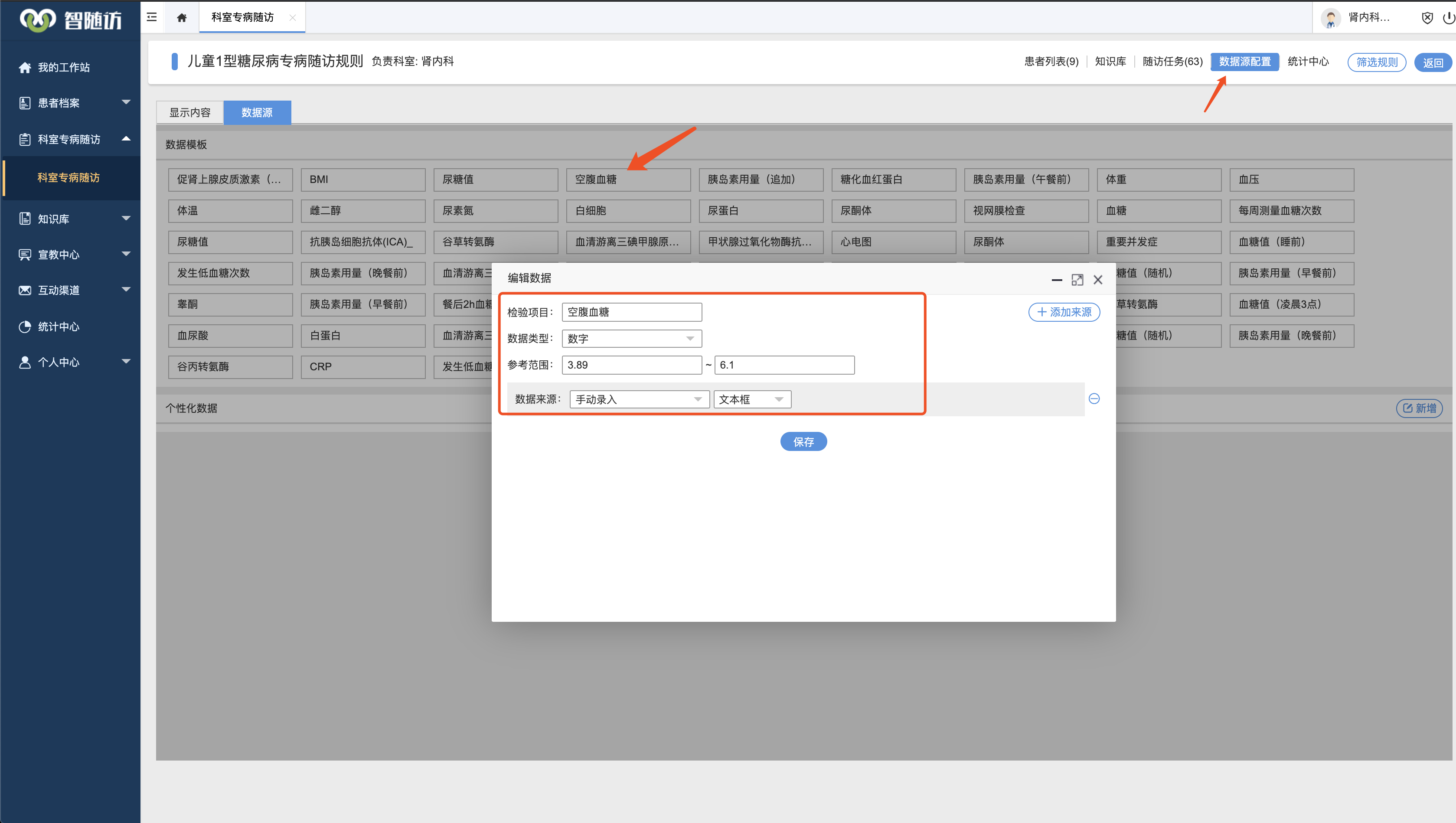Expand the 互动渠道 sidebar arrow
The height and width of the screenshot is (823, 1456).
[x=126, y=289]
